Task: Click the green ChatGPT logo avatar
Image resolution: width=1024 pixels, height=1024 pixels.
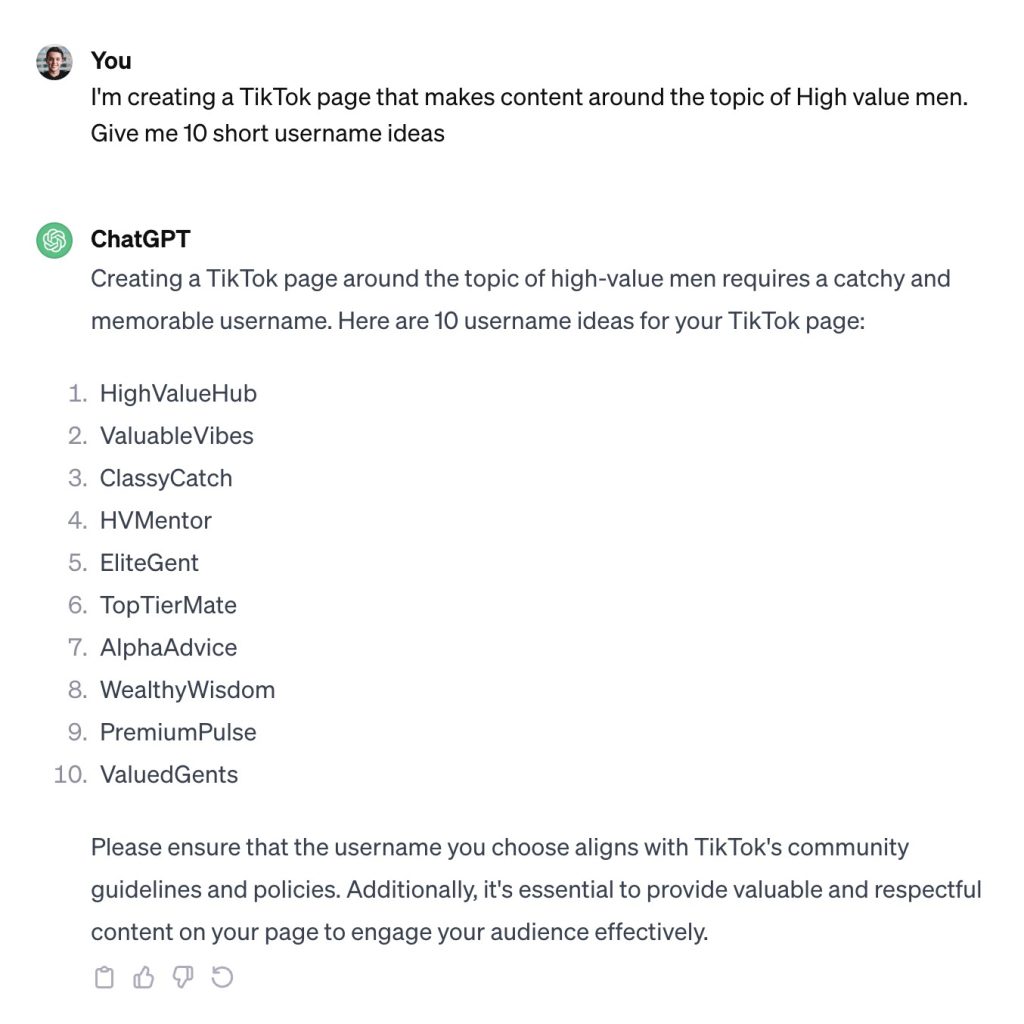Action: pyautogui.click(x=54, y=240)
